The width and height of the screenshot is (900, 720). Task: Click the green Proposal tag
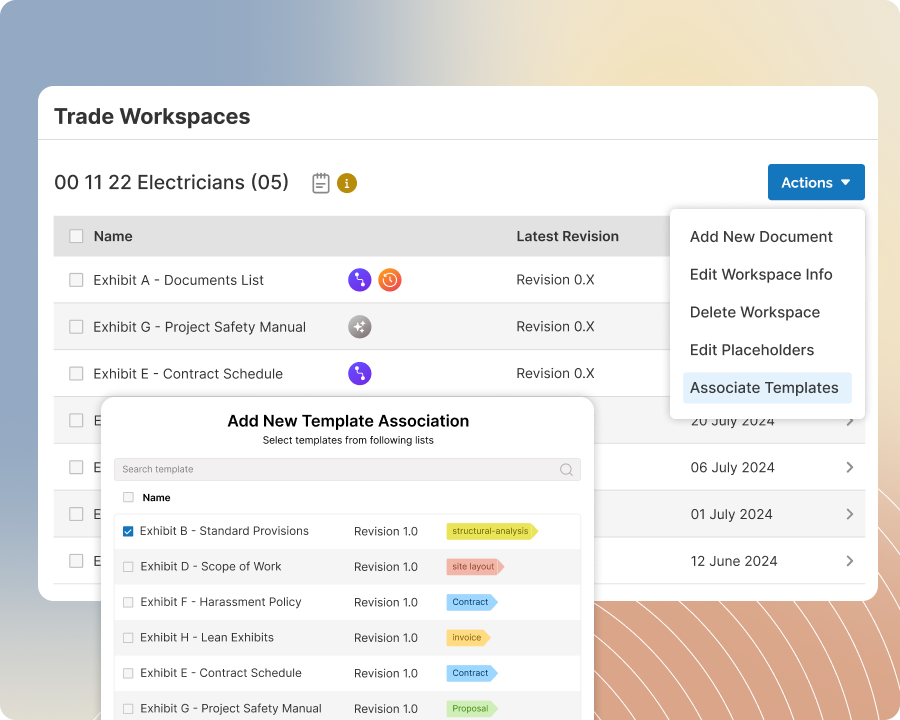472,709
